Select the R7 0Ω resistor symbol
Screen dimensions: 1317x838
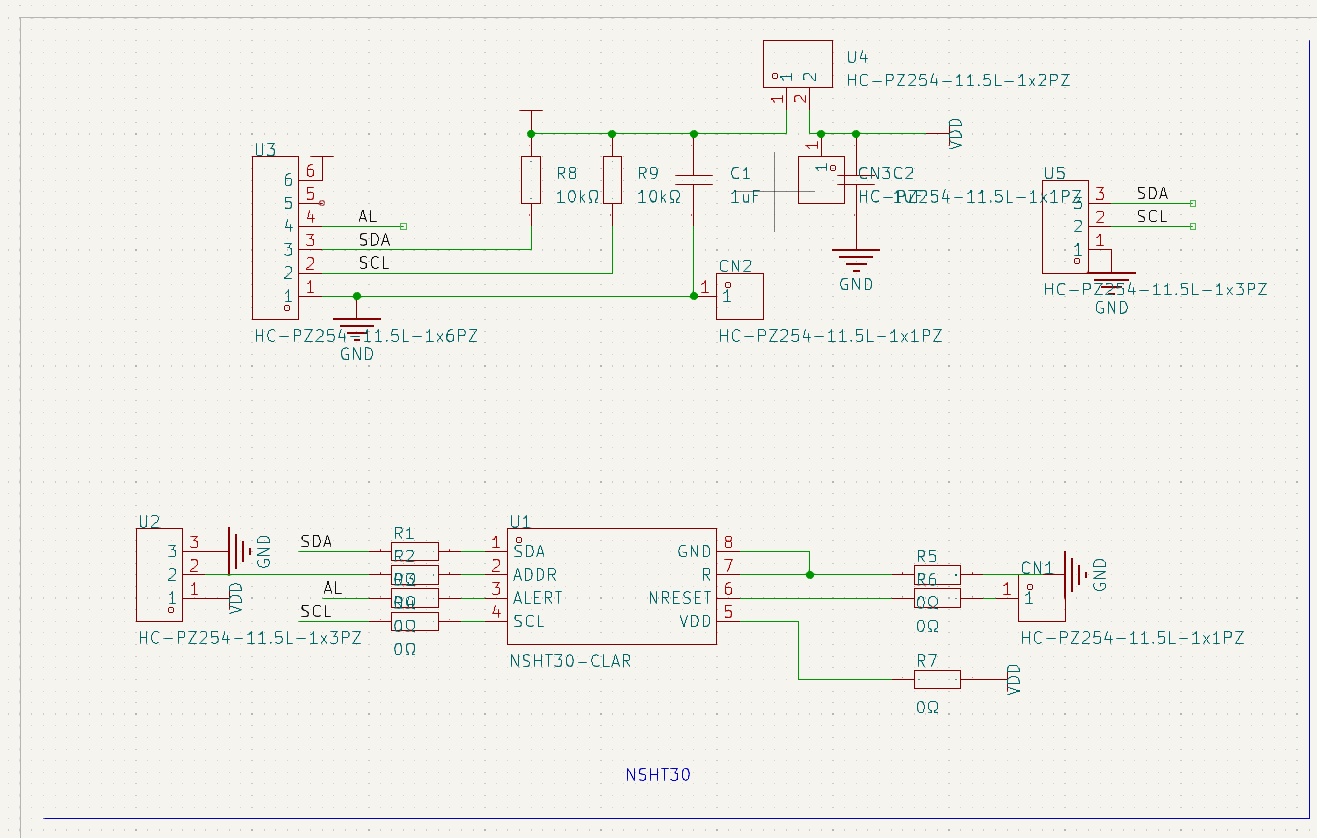pyautogui.click(x=937, y=680)
